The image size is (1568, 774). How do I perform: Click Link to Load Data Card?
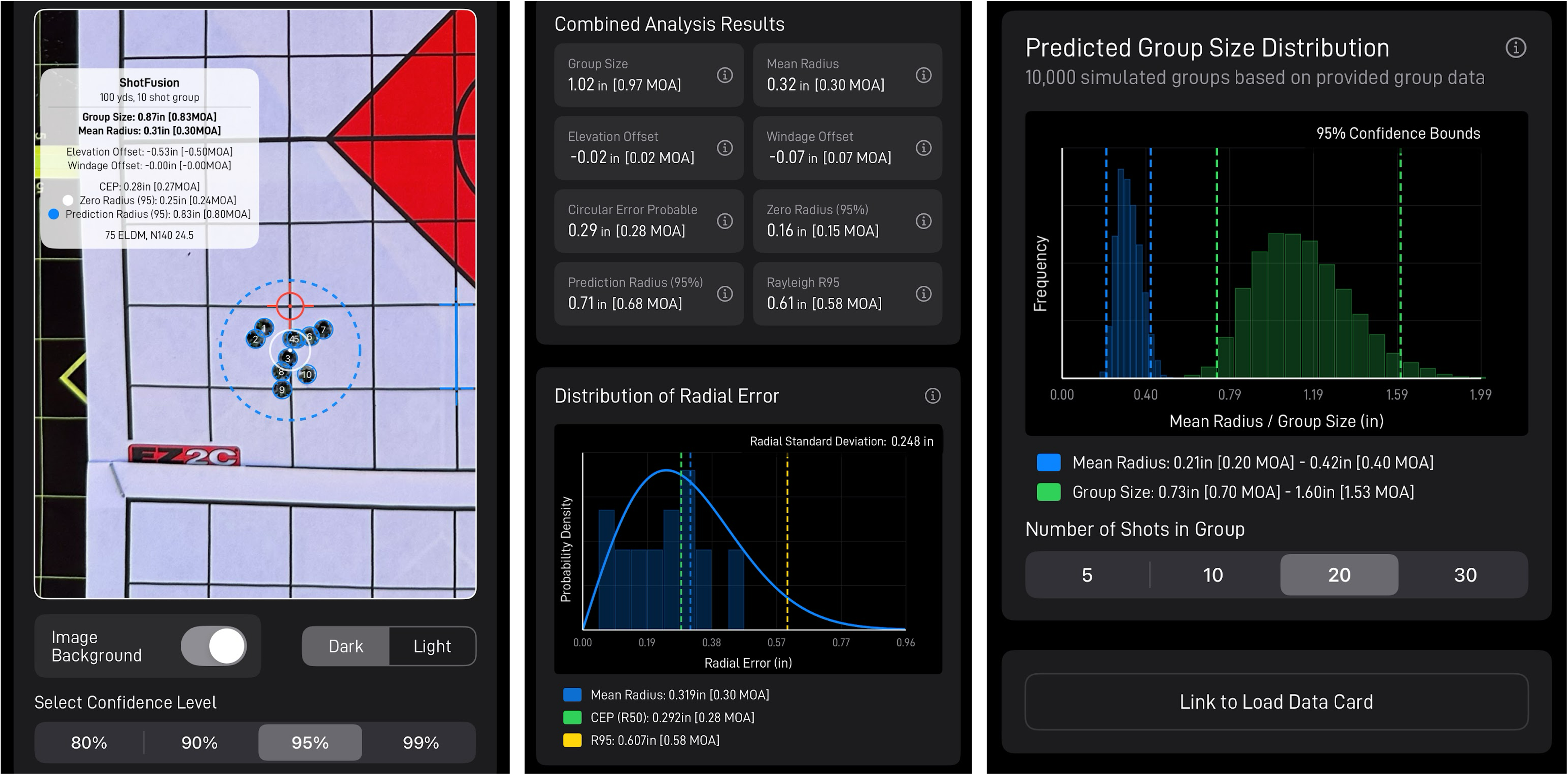(1276, 701)
